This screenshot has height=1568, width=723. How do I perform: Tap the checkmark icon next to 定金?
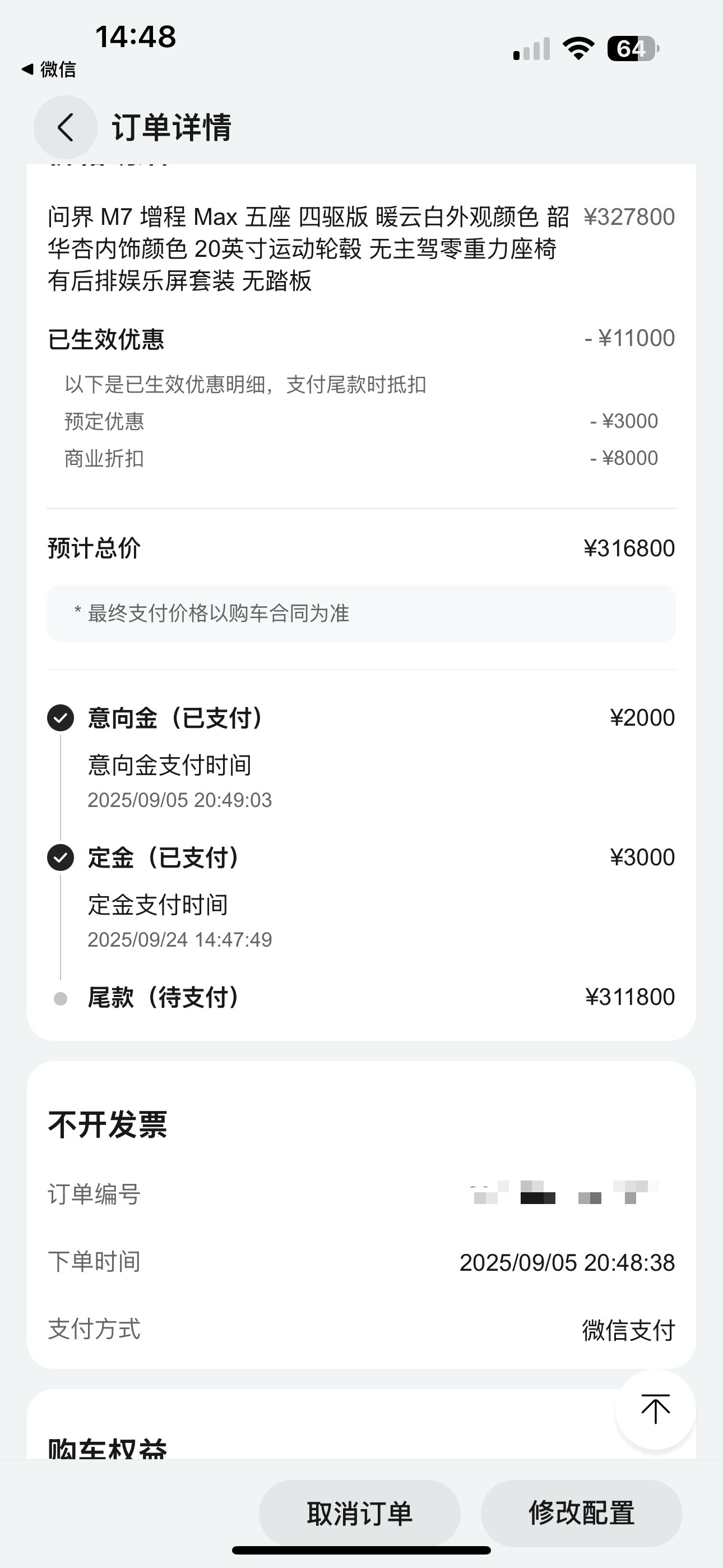click(61, 857)
